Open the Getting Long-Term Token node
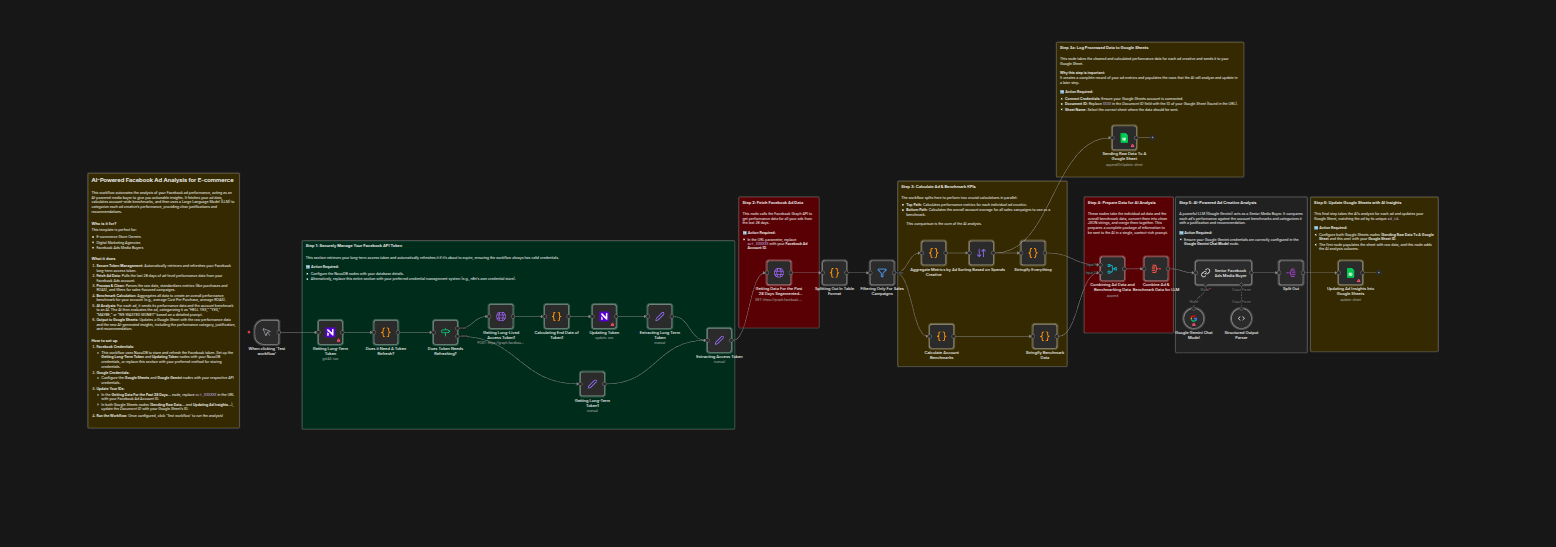This screenshot has height=547, width=1556. [330, 332]
